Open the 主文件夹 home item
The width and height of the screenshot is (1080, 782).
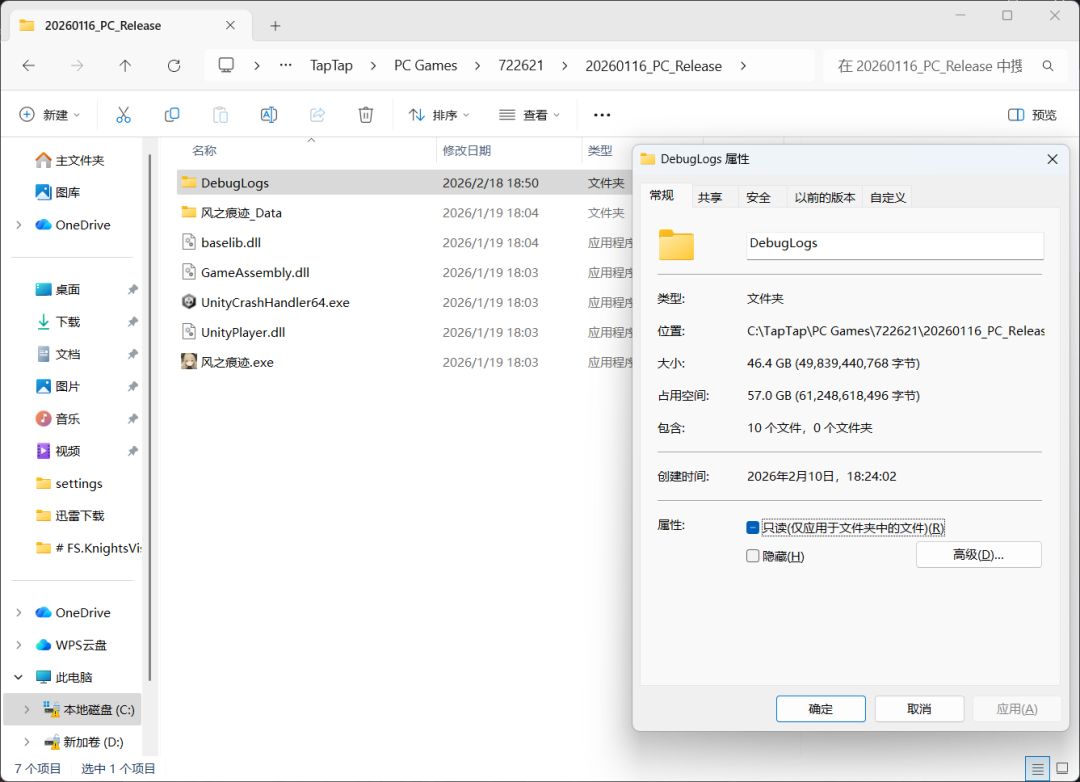pyautogui.click(x=70, y=161)
